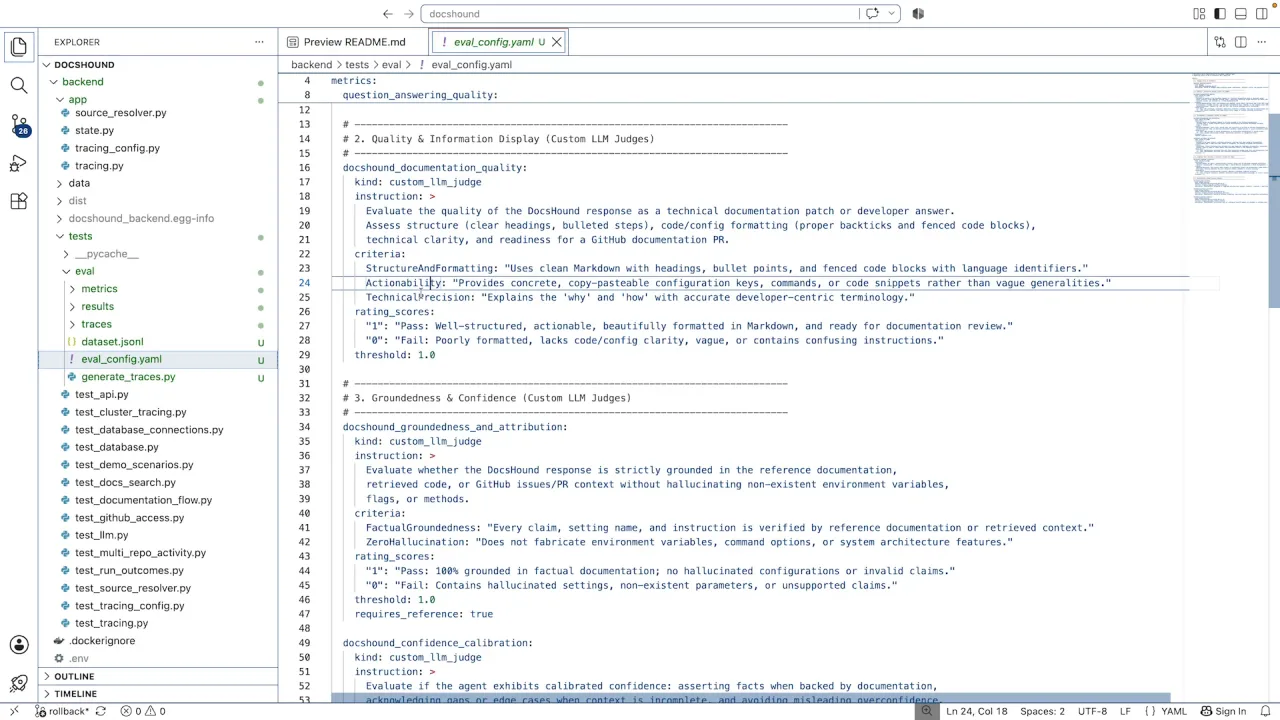Synchronize changes icon next to rollback branch
The image size is (1280, 720).
click(101, 711)
